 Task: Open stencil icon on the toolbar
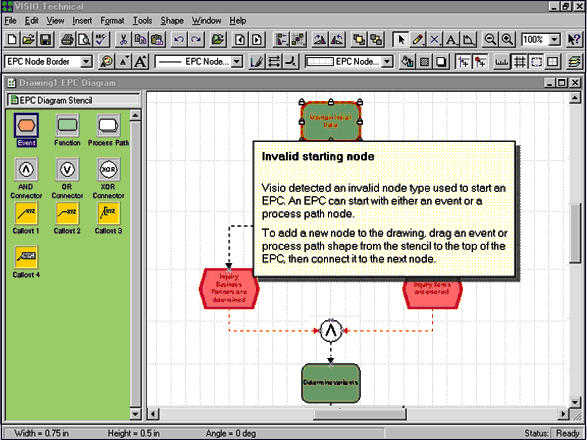point(218,39)
